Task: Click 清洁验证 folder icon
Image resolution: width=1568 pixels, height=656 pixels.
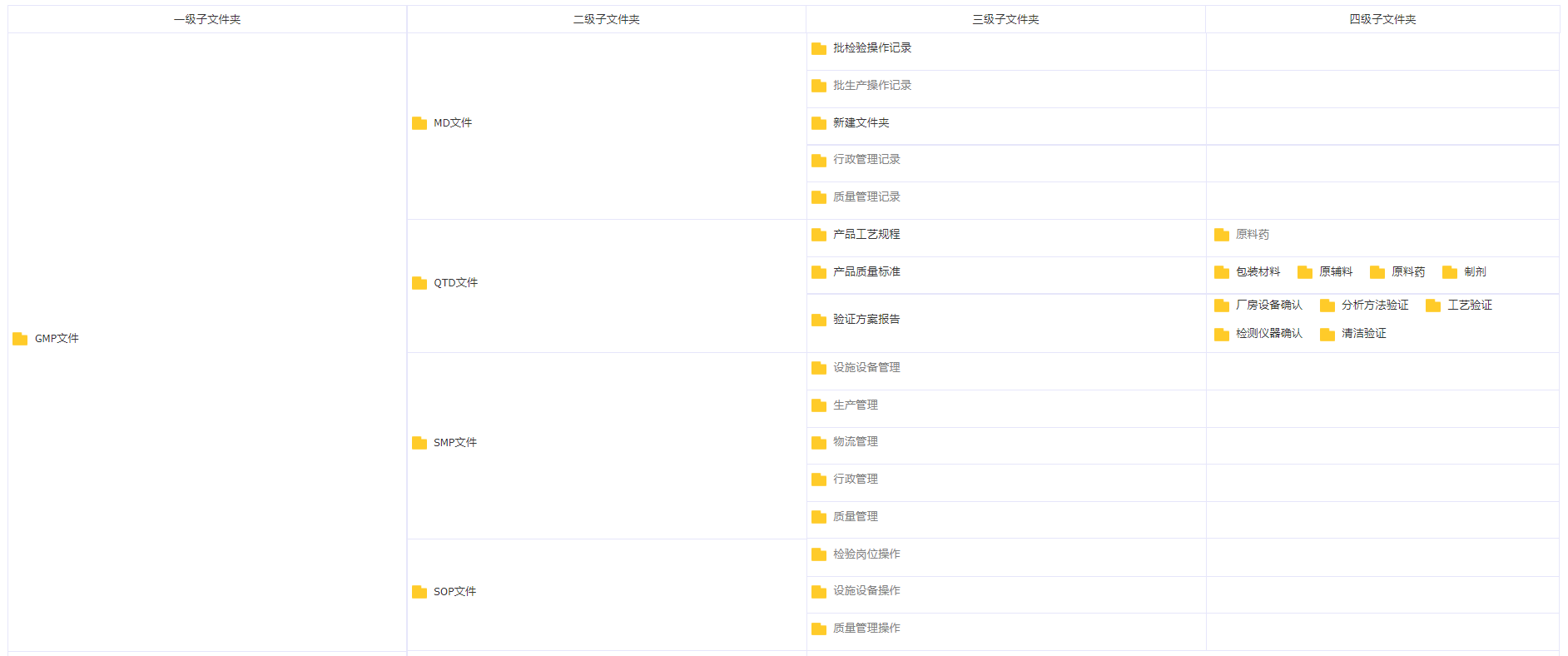Action: coord(1327,334)
